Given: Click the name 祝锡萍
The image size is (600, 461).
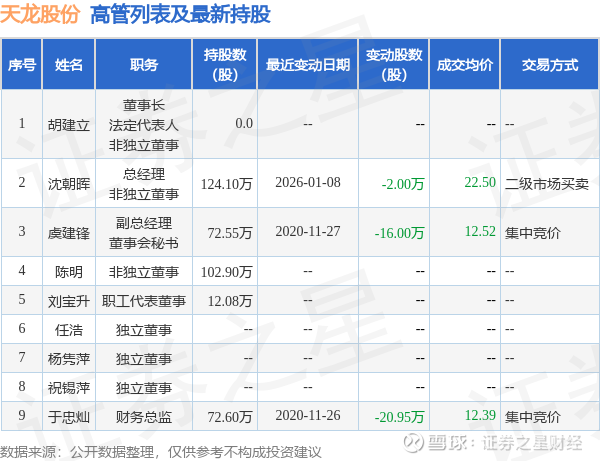Looking at the screenshot, I should [x=68, y=388].
